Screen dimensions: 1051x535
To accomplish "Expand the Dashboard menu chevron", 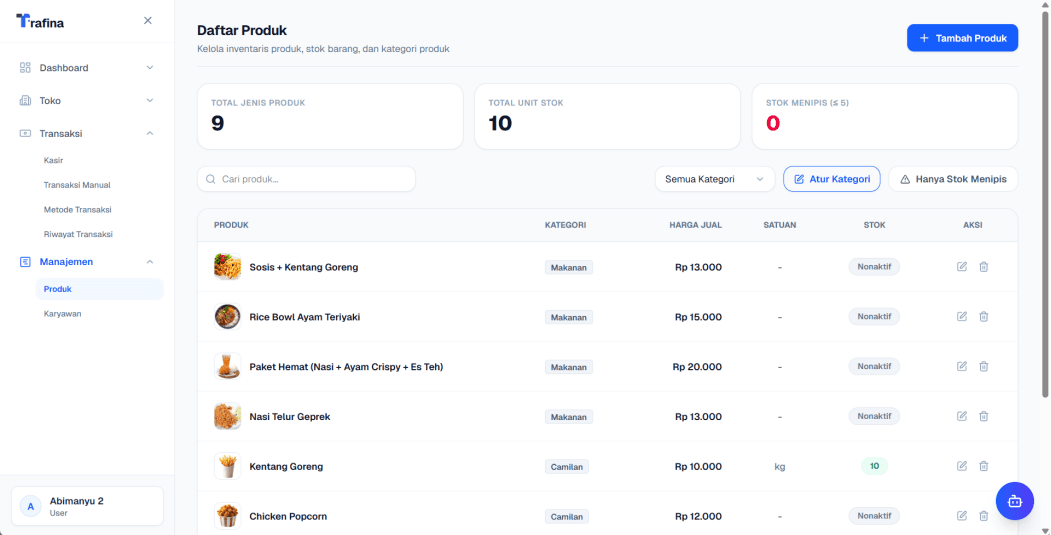I will (x=150, y=68).
